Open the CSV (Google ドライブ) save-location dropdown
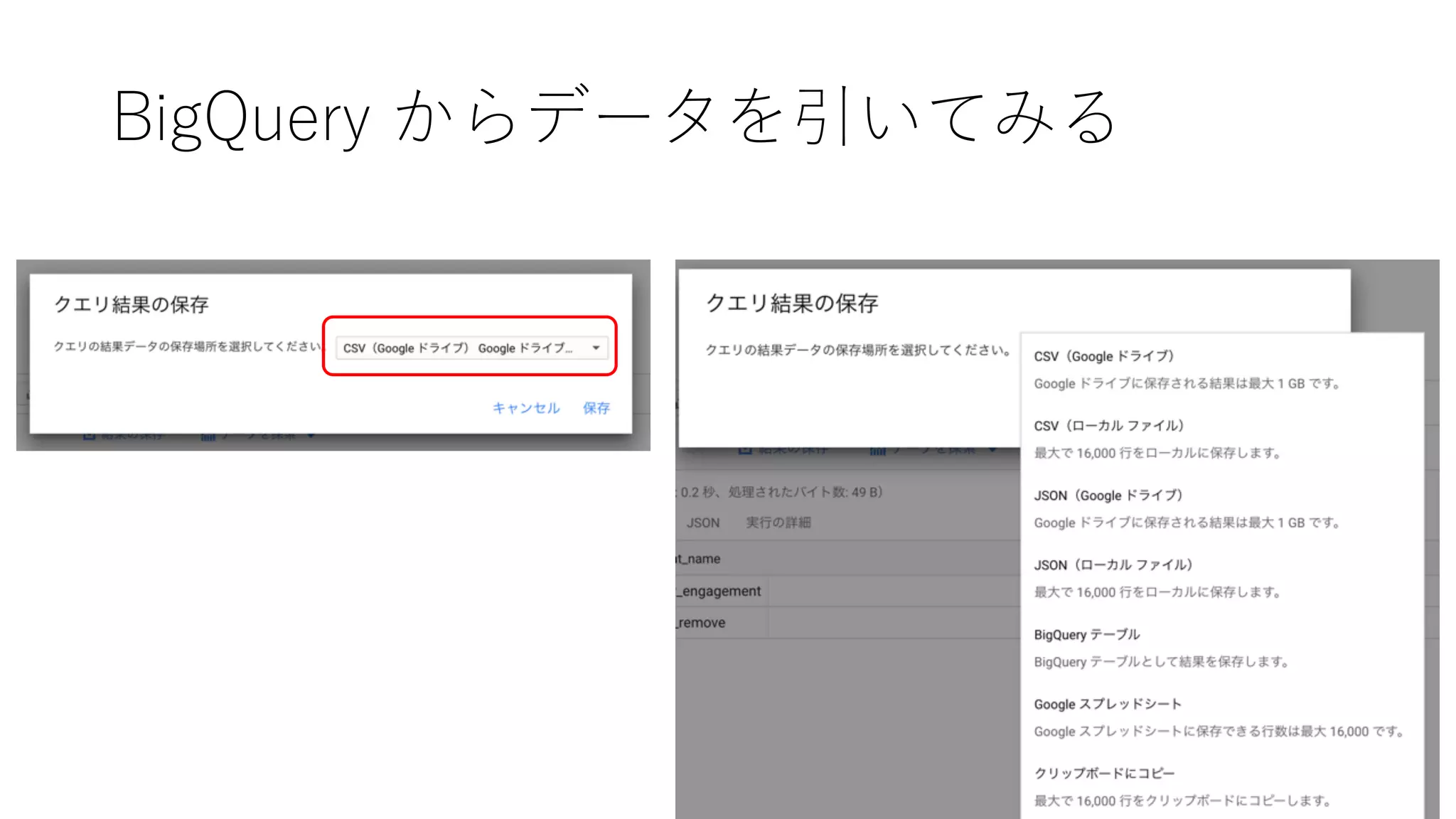 click(471, 348)
